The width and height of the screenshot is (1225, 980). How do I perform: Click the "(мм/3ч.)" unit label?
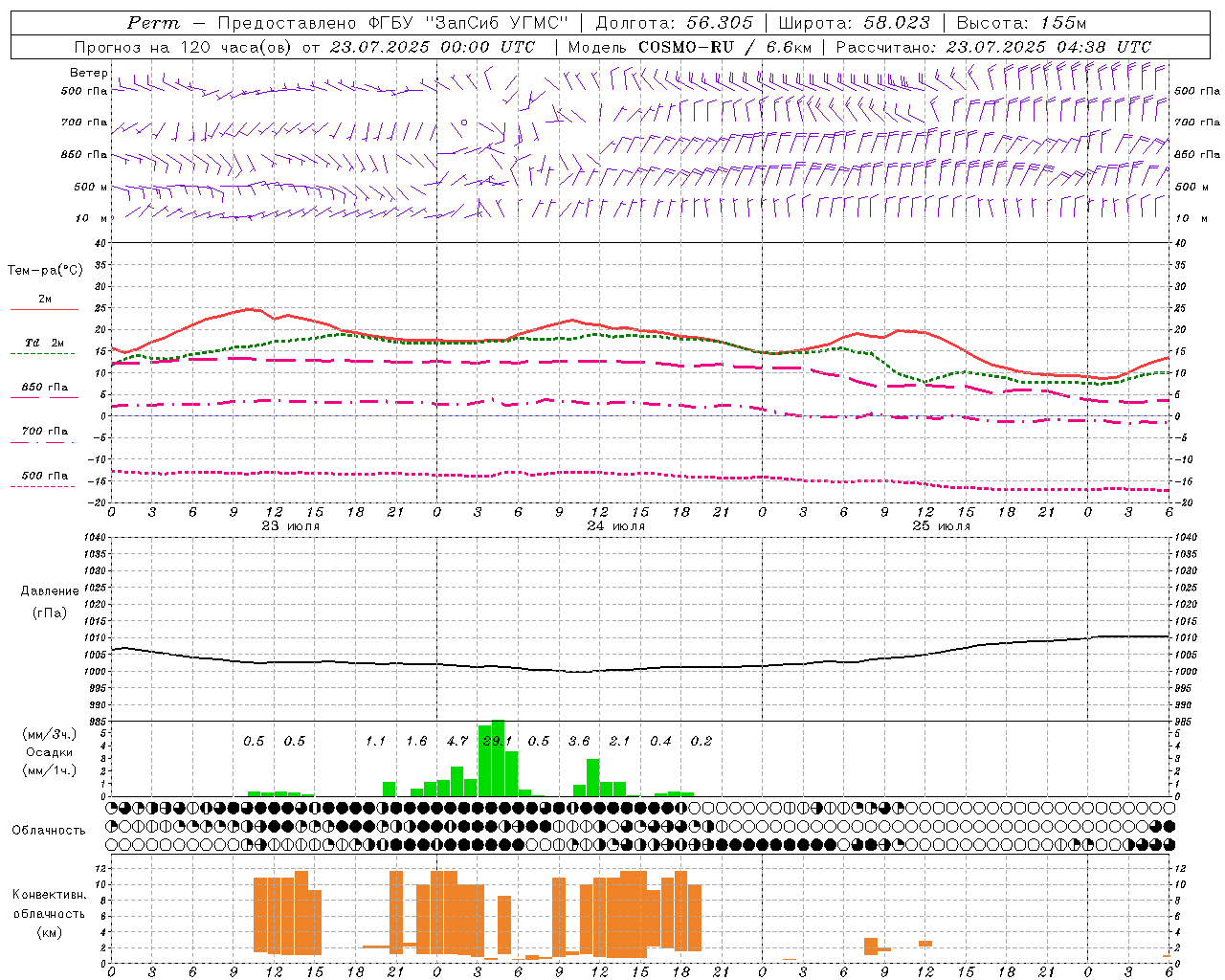click(50, 734)
